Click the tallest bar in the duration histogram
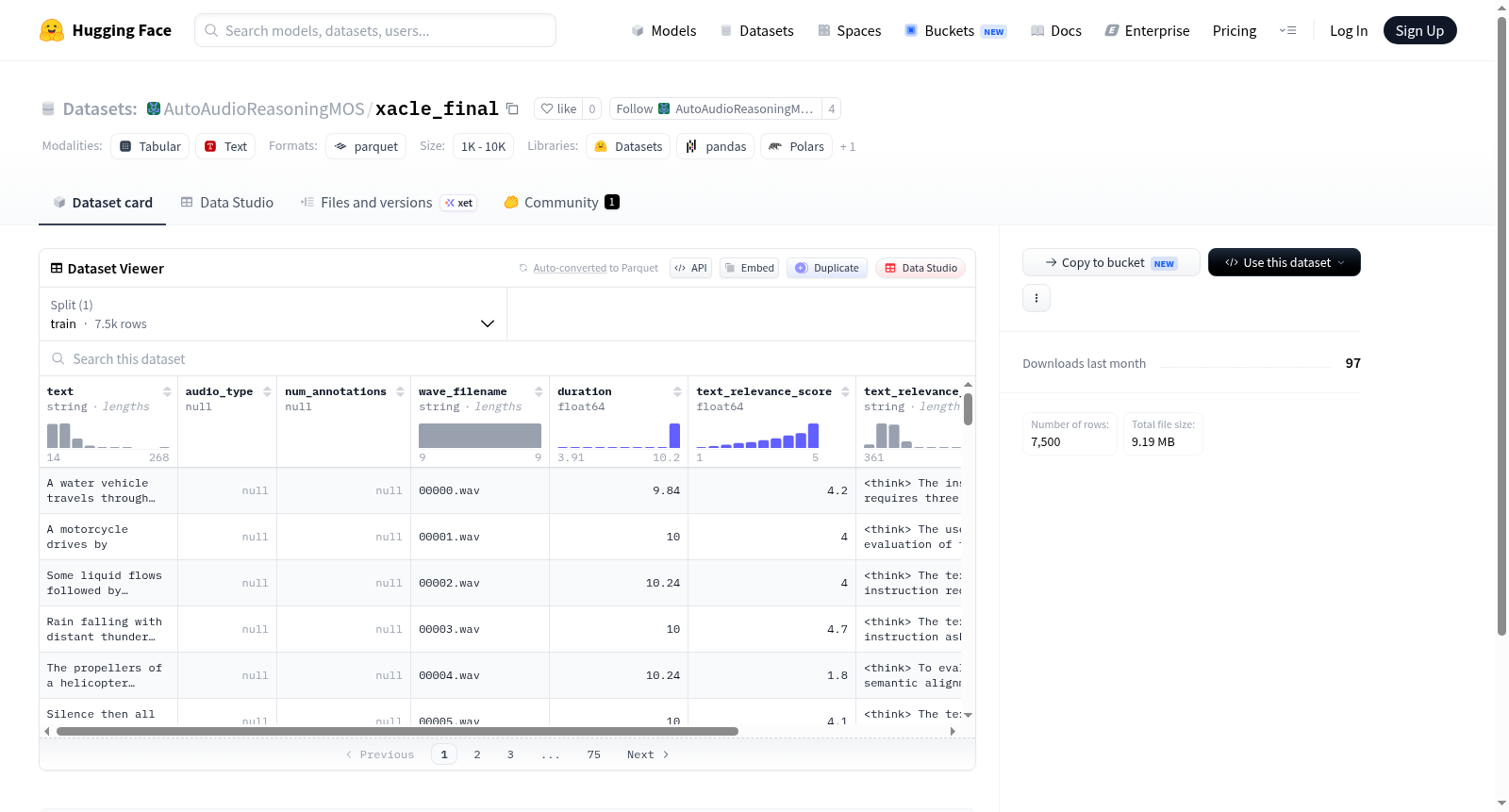1509x812 pixels. coord(674,436)
